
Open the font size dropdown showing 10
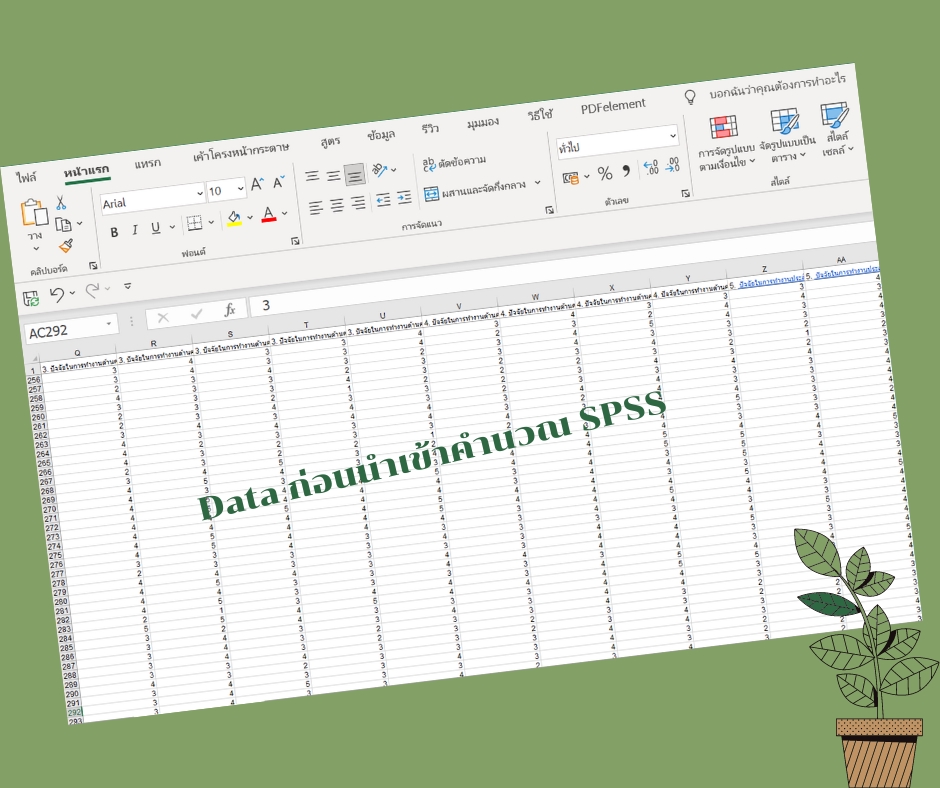[x=225, y=189]
